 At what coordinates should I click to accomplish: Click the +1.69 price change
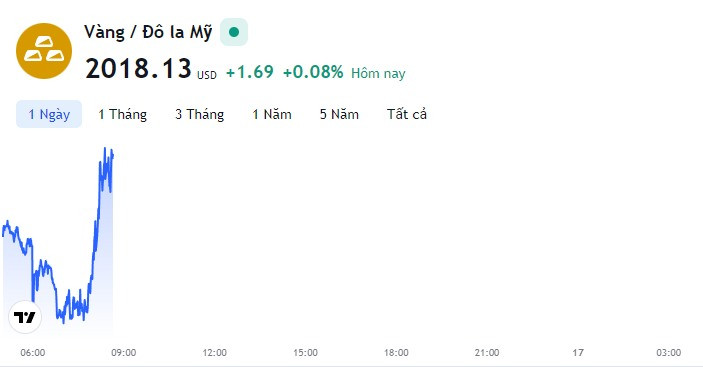tap(250, 72)
